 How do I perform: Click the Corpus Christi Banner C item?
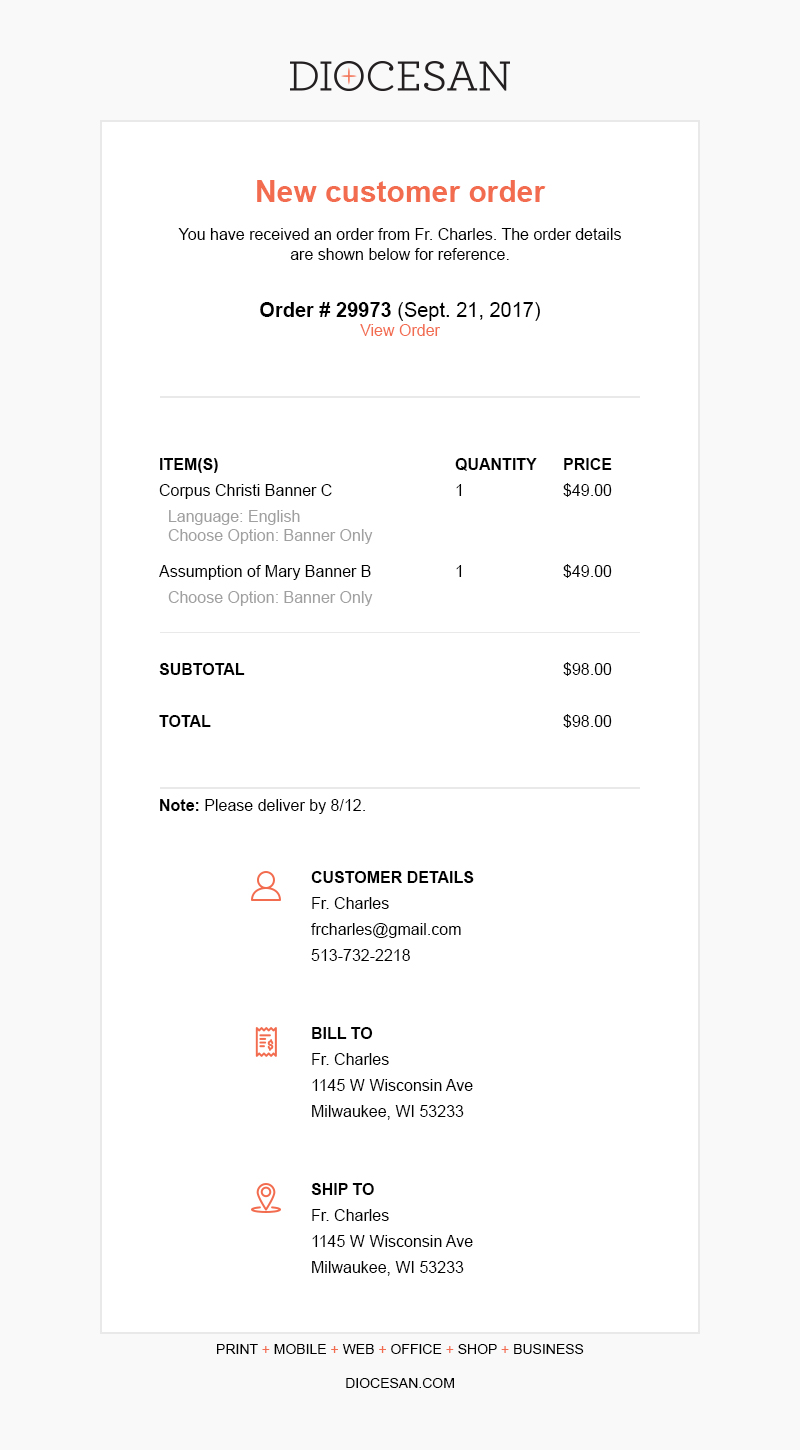pos(245,491)
